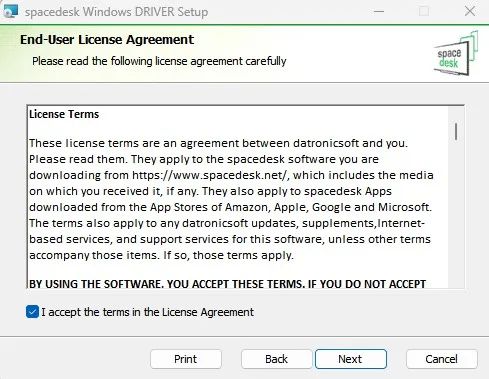Image resolution: width=489 pixels, height=379 pixels.
Task: Click 'These license terms are an agreement' line
Action: [218, 143]
